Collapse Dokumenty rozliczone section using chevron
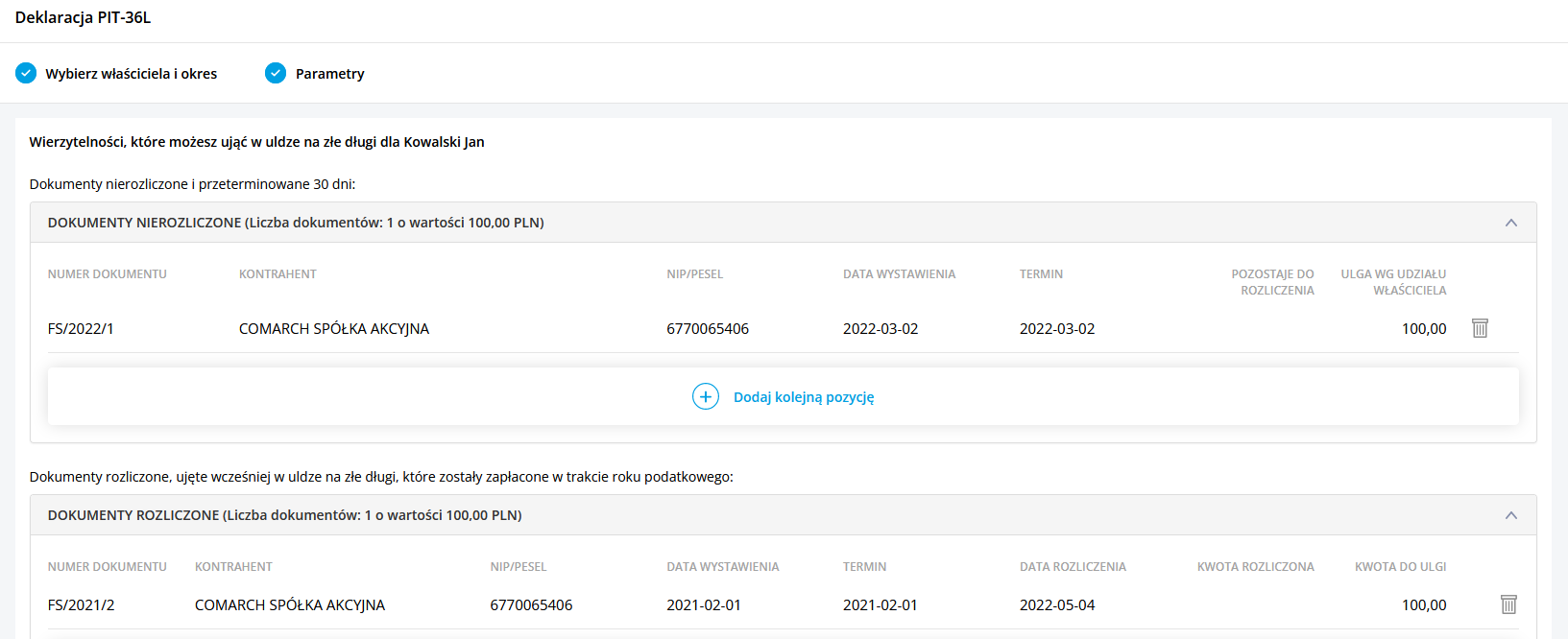 coord(1510,515)
